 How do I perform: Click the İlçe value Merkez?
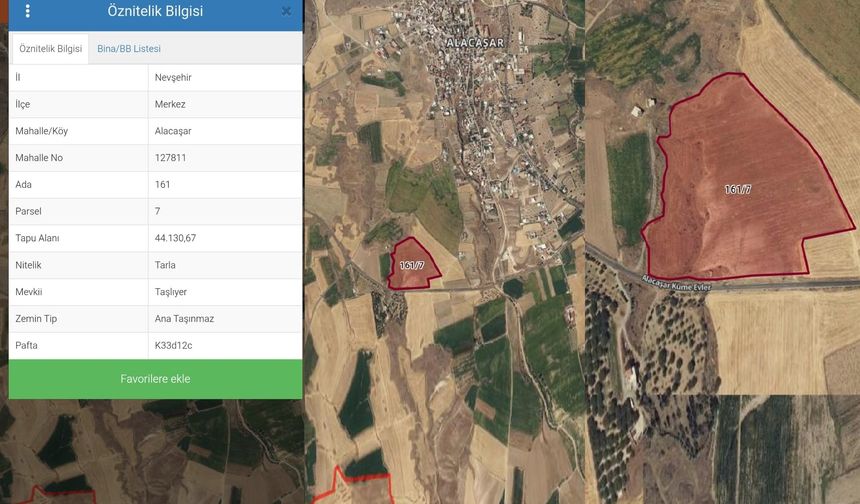[x=170, y=104]
